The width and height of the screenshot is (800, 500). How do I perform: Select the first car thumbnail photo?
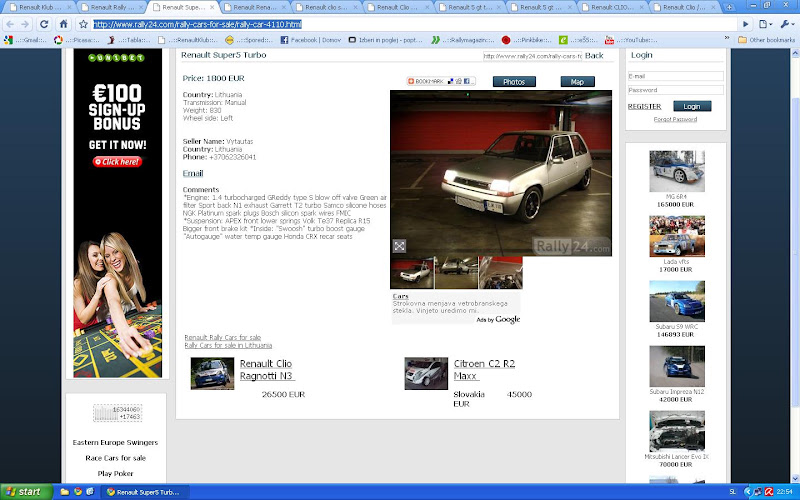(412, 273)
